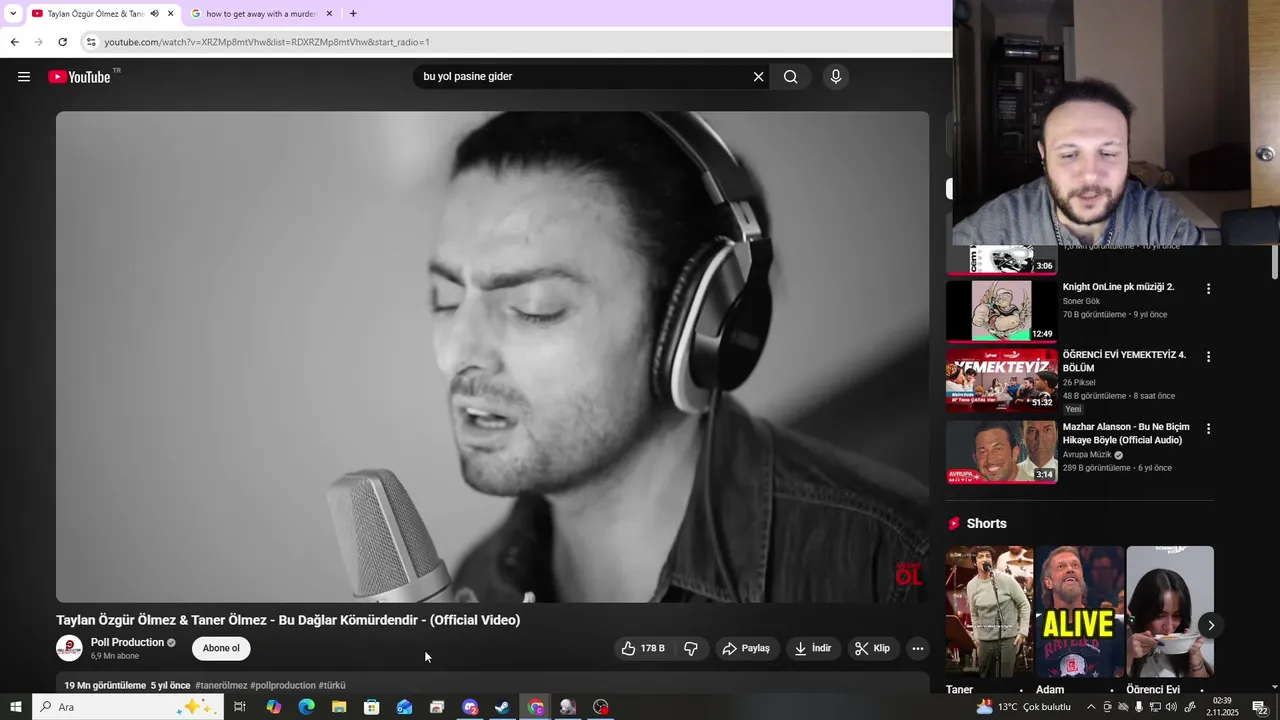
Task: Open the three-dot more actions menu under the video
Action: click(x=917, y=649)
